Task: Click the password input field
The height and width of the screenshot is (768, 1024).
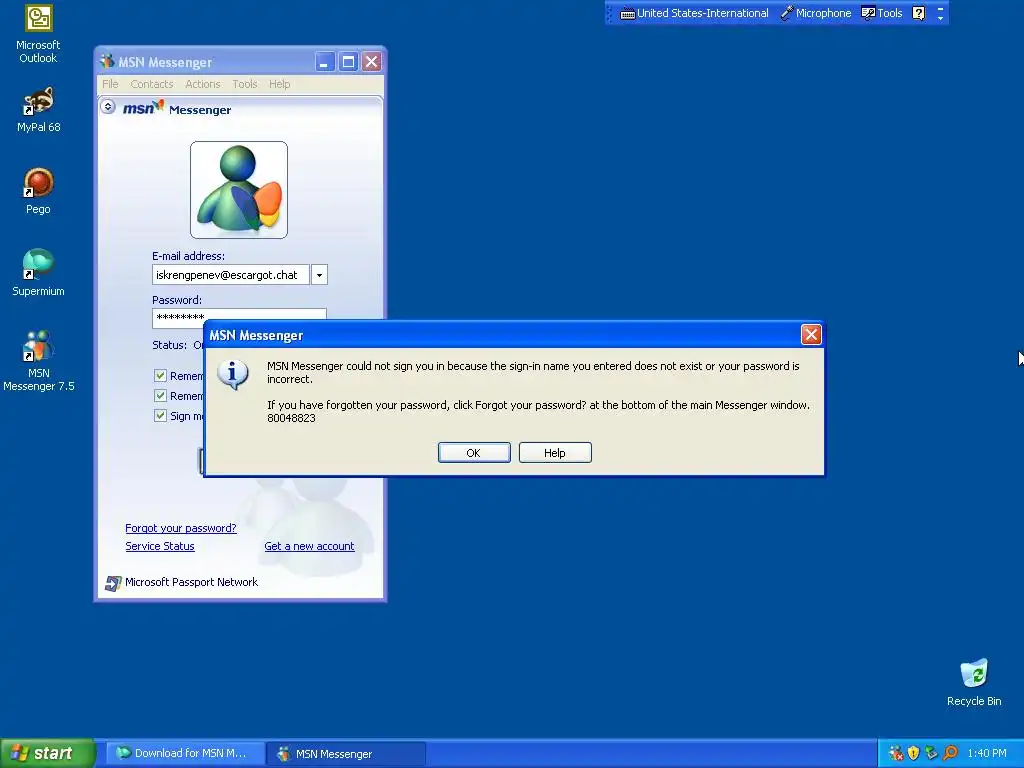Action: pos(239,317)
